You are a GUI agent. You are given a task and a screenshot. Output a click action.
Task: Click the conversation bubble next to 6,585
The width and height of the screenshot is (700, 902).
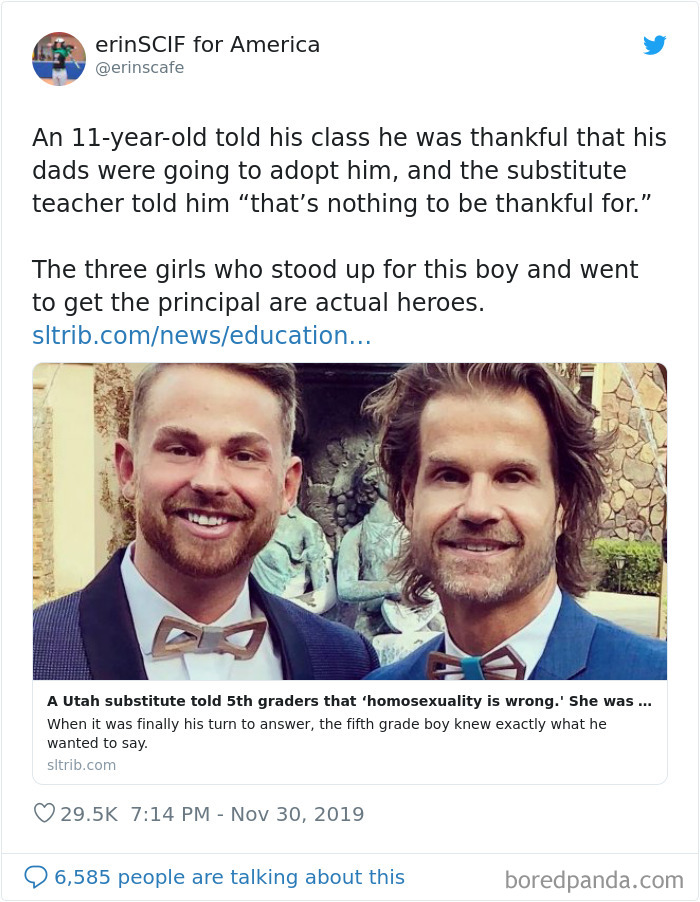click(36, 876)
